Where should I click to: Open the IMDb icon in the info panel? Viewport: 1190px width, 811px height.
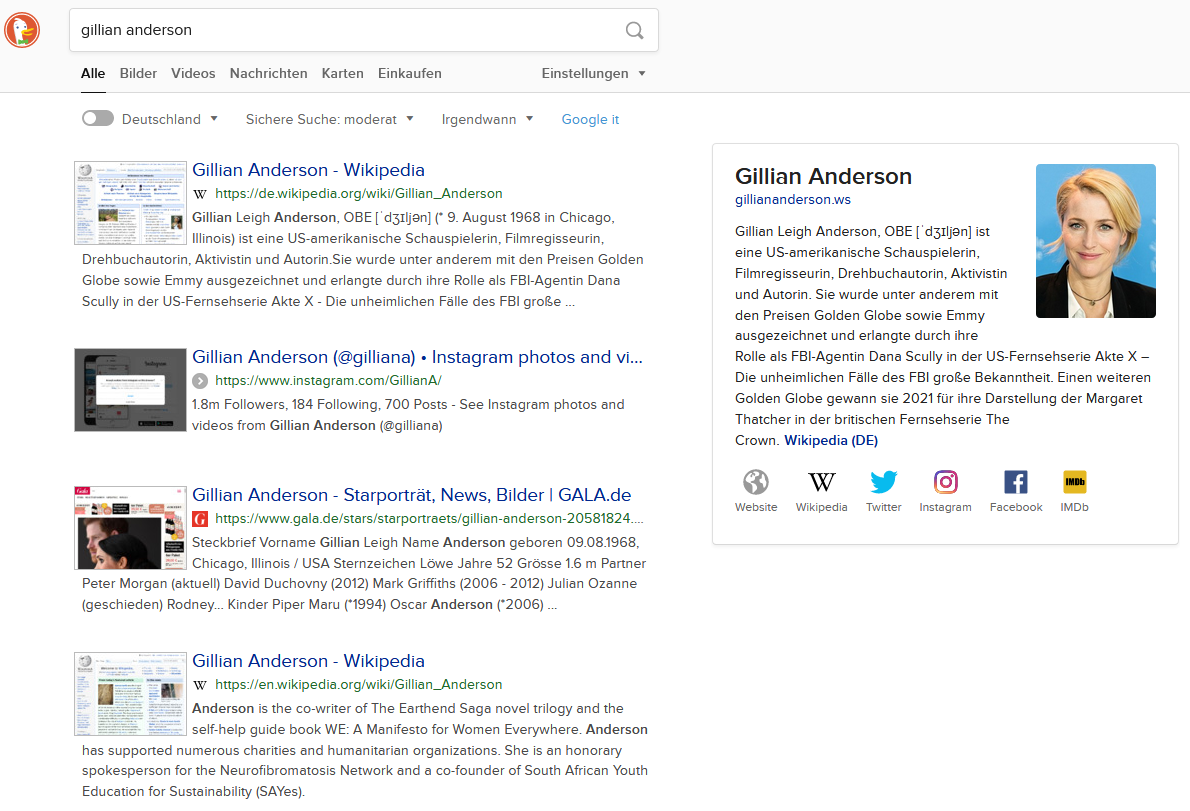point(1075,482)
